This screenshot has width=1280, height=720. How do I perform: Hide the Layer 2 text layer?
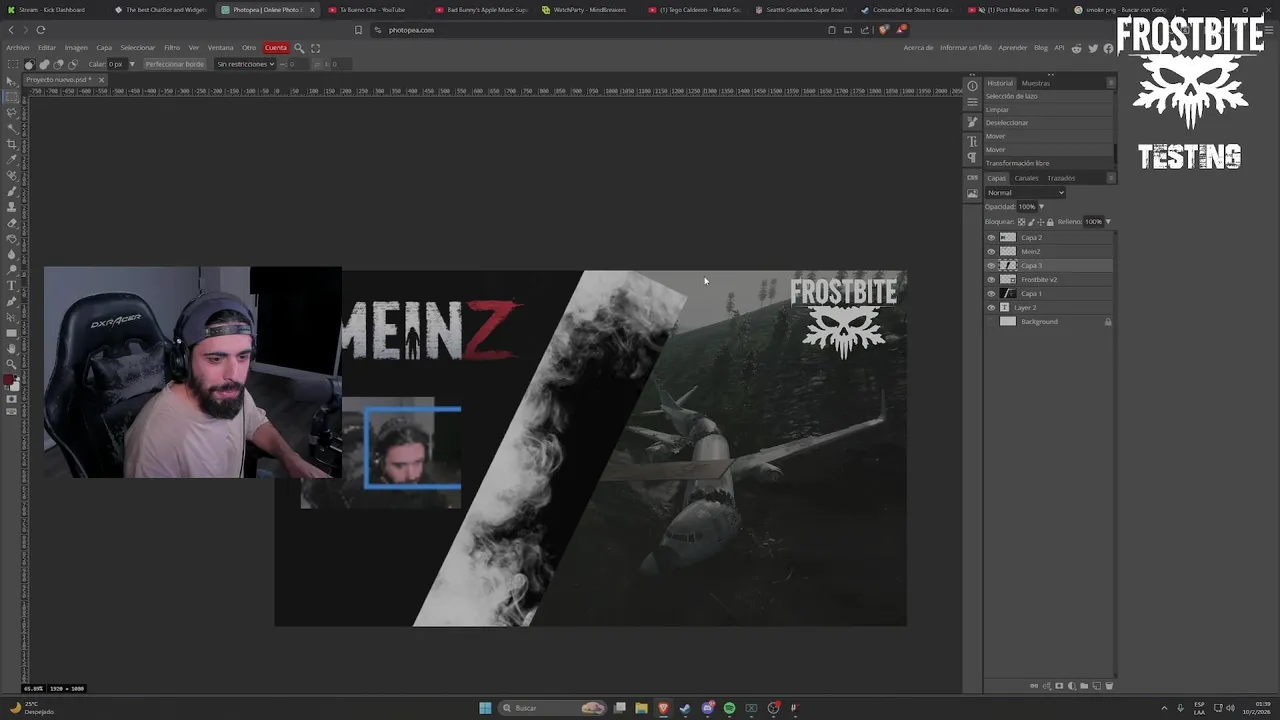coord(991,307)
